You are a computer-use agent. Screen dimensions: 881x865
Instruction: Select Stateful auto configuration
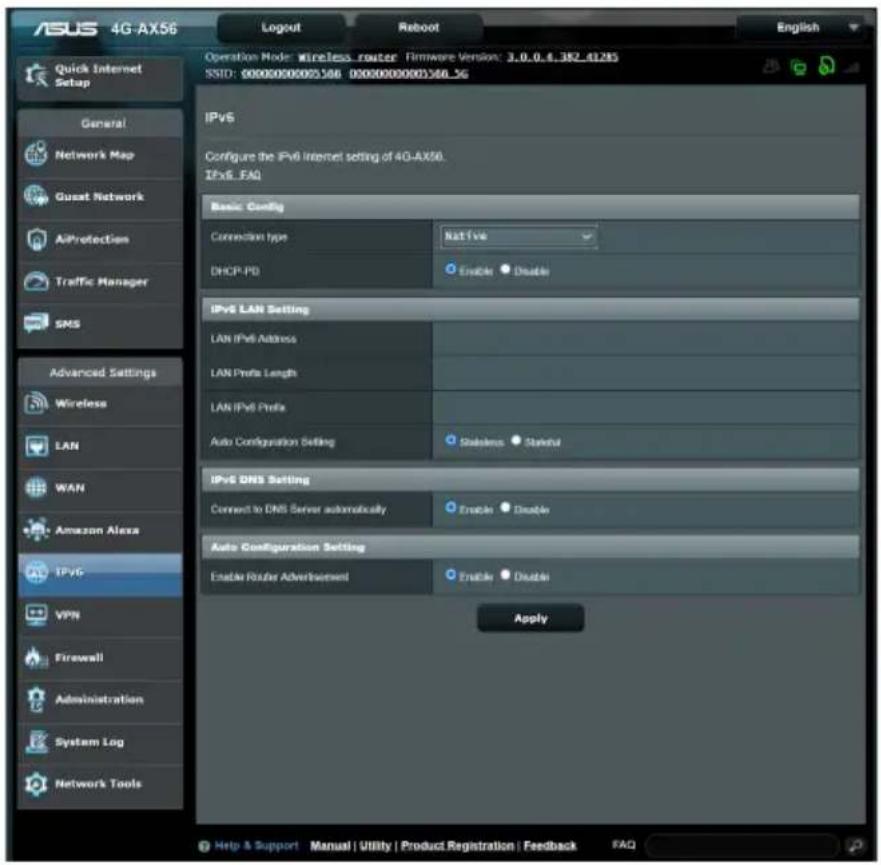tap(516, 440)
